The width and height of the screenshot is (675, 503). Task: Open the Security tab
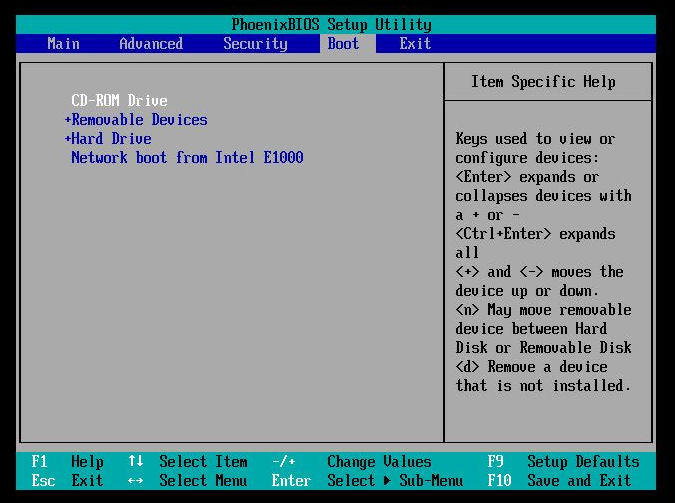coord(255,44)
